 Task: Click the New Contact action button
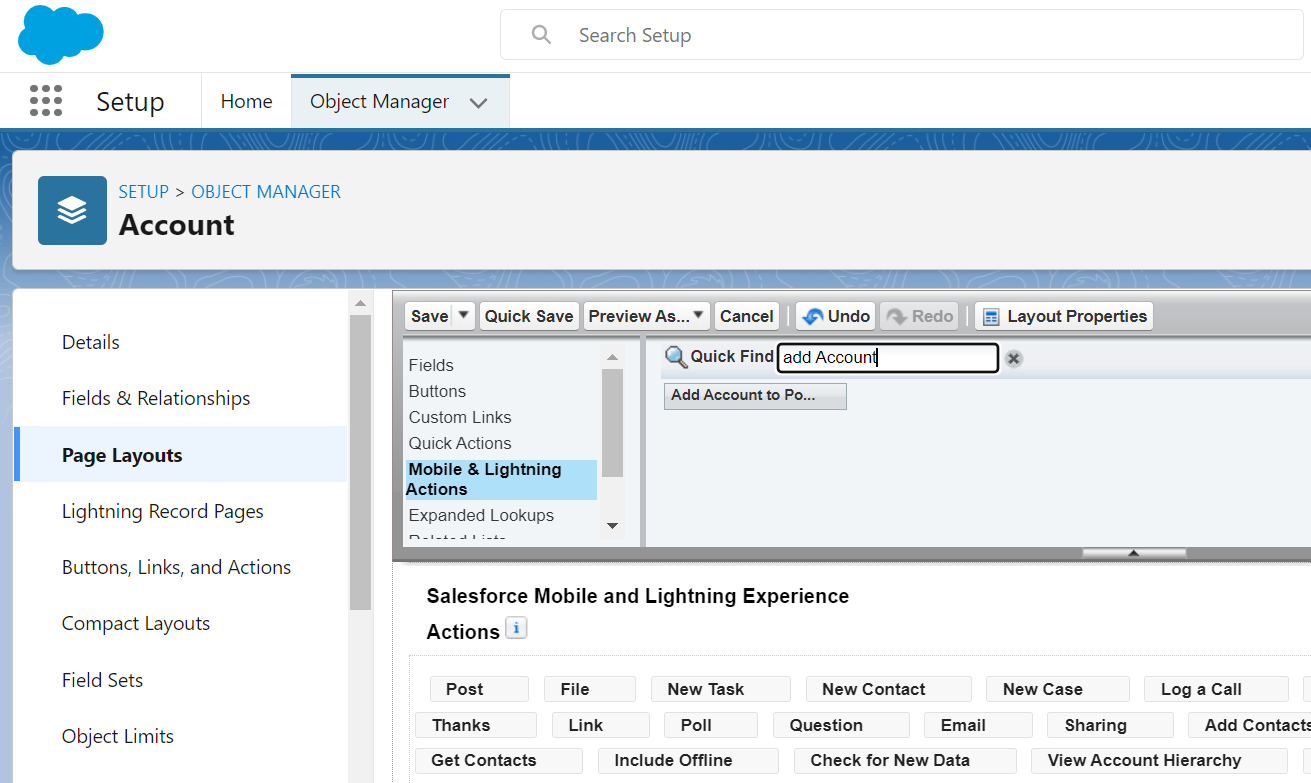[x=888, y=688]
